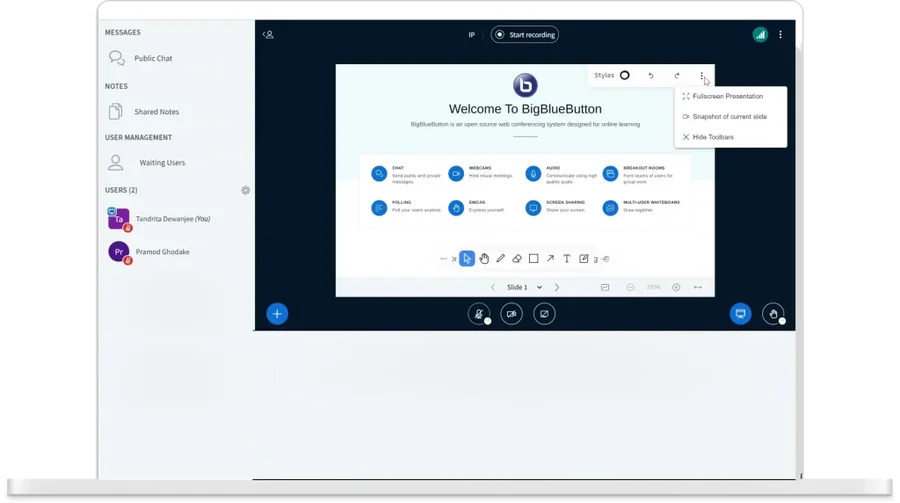Select the Arrow drawing tool
900x503 pixels.
(x=550, y=259)
